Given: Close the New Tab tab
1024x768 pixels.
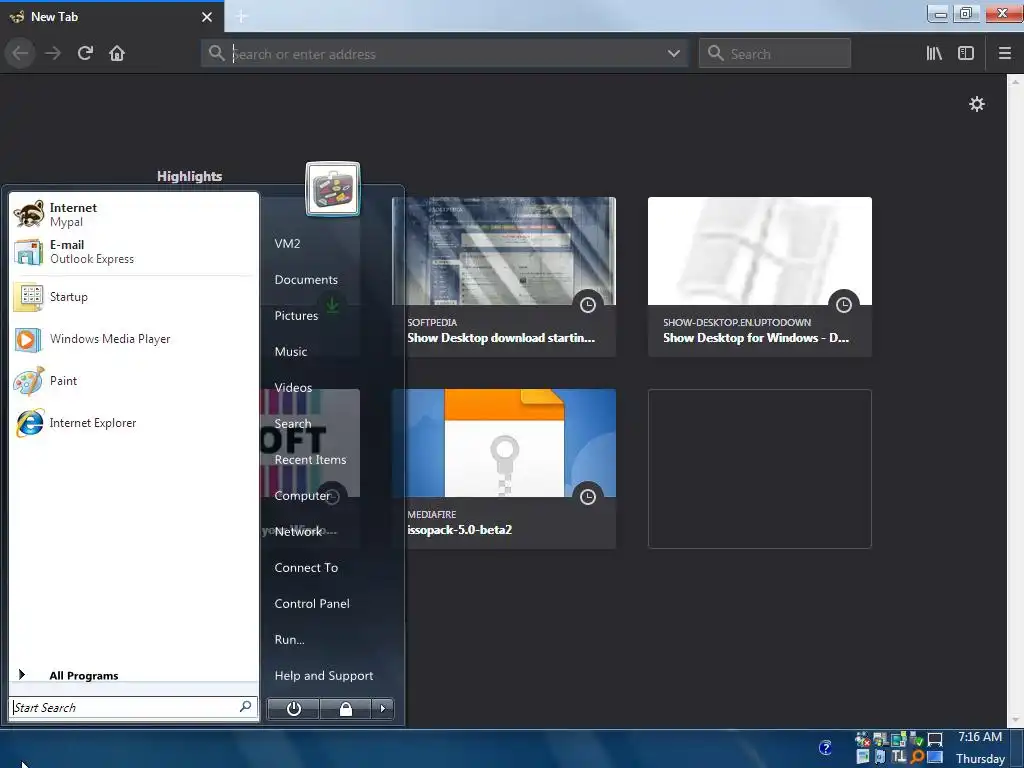Looking at the screenshot, I should tap(207, 17).
